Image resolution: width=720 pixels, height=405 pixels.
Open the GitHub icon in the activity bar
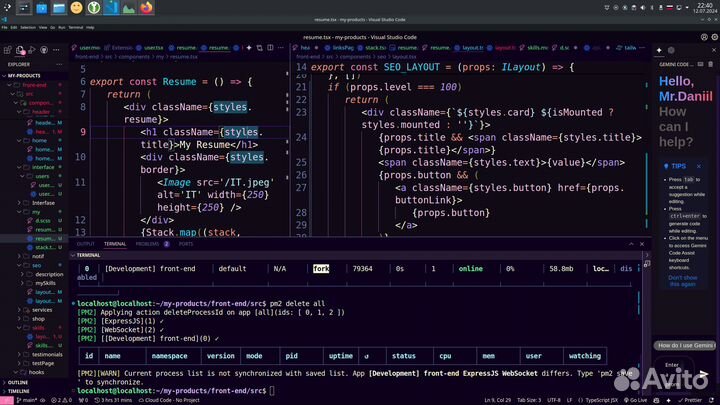[44, 50]
